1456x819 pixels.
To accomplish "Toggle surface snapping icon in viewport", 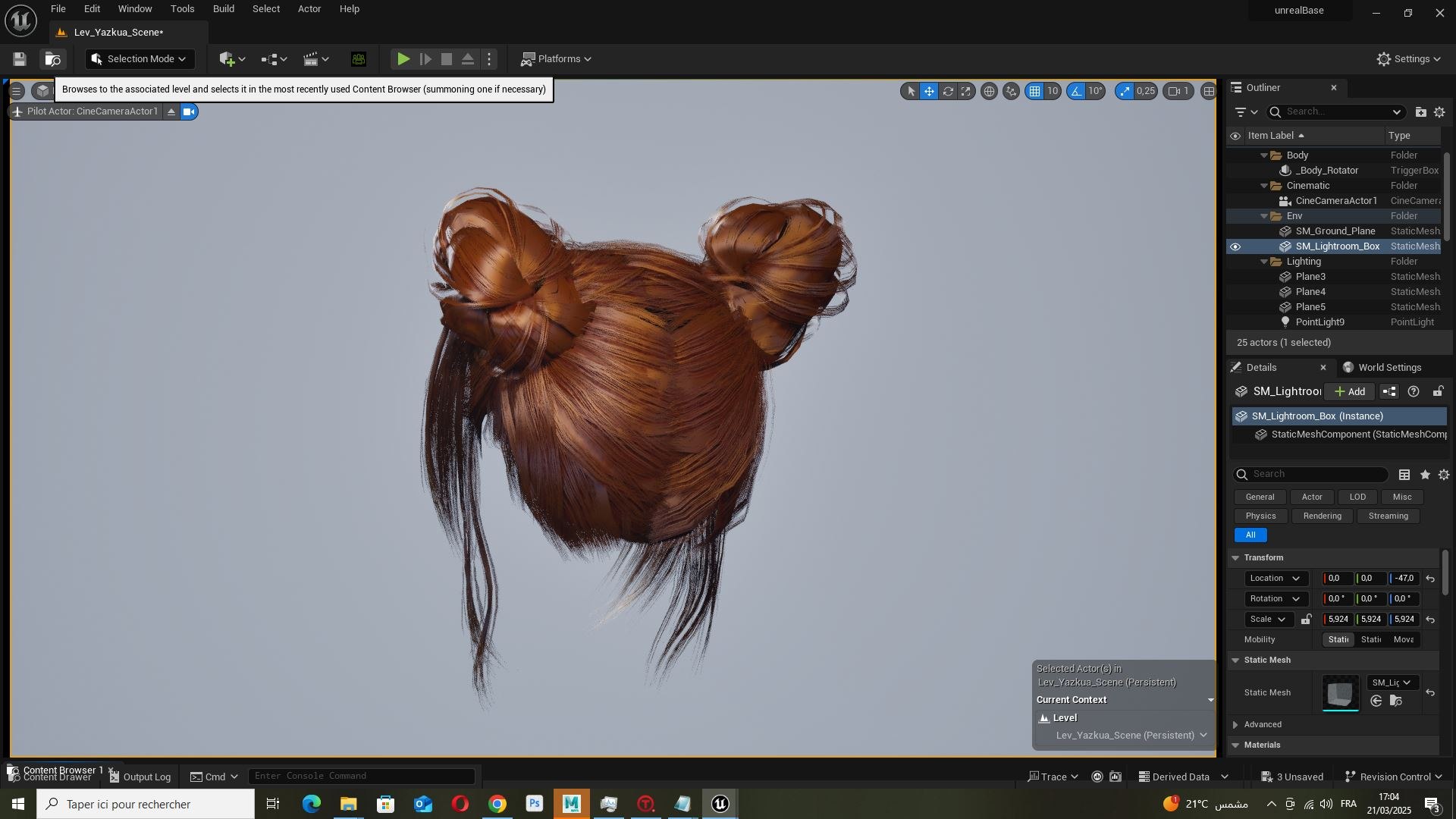I will click(1011, 91).
